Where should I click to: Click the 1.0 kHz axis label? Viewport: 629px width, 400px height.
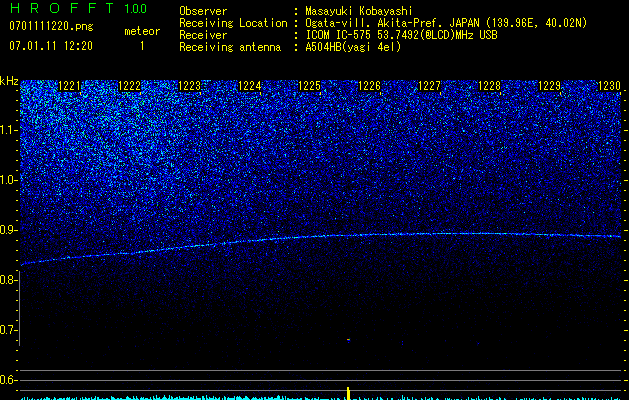click(9, 180)
